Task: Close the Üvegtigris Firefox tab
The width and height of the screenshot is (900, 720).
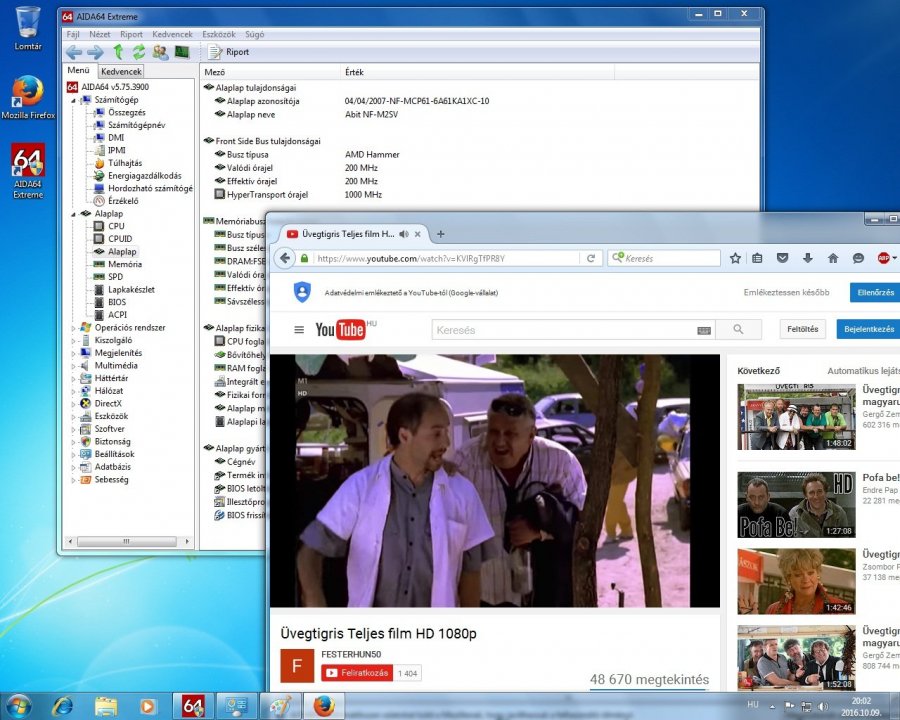Action: click(x=418, y=234)
